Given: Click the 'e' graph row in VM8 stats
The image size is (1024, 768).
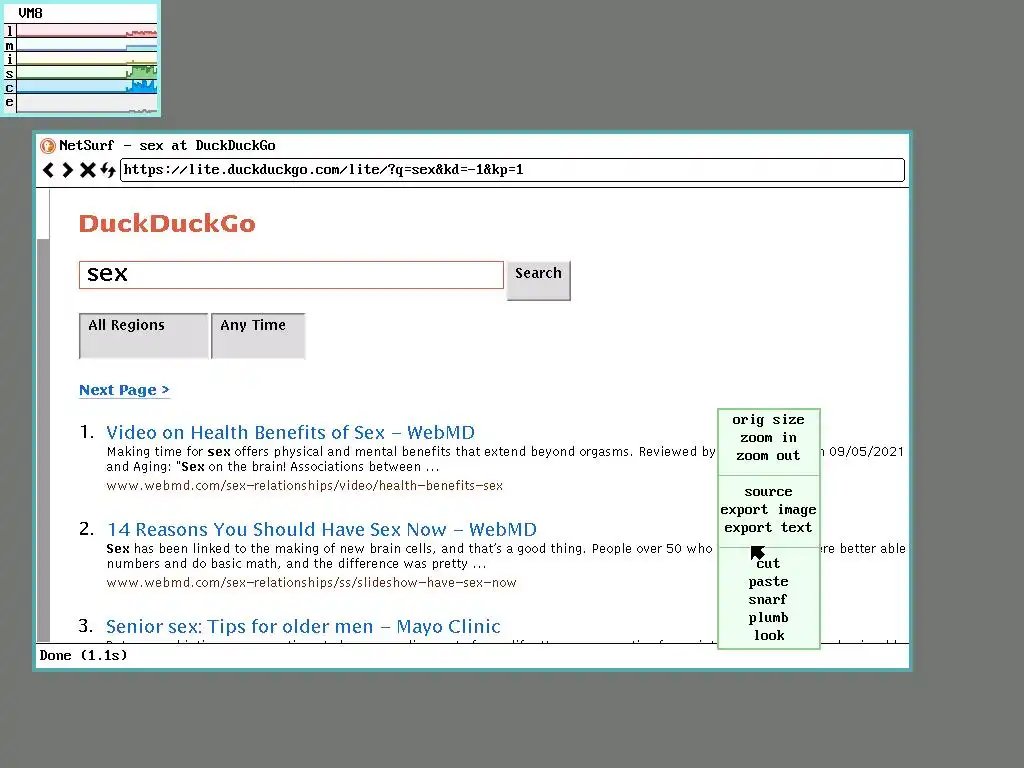Looking at the screenshot, I should click(81, 103).
